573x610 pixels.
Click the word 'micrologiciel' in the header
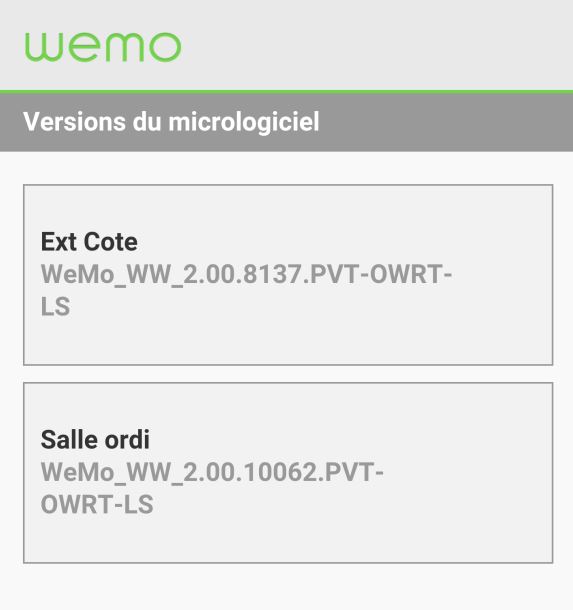click(244, 122)
